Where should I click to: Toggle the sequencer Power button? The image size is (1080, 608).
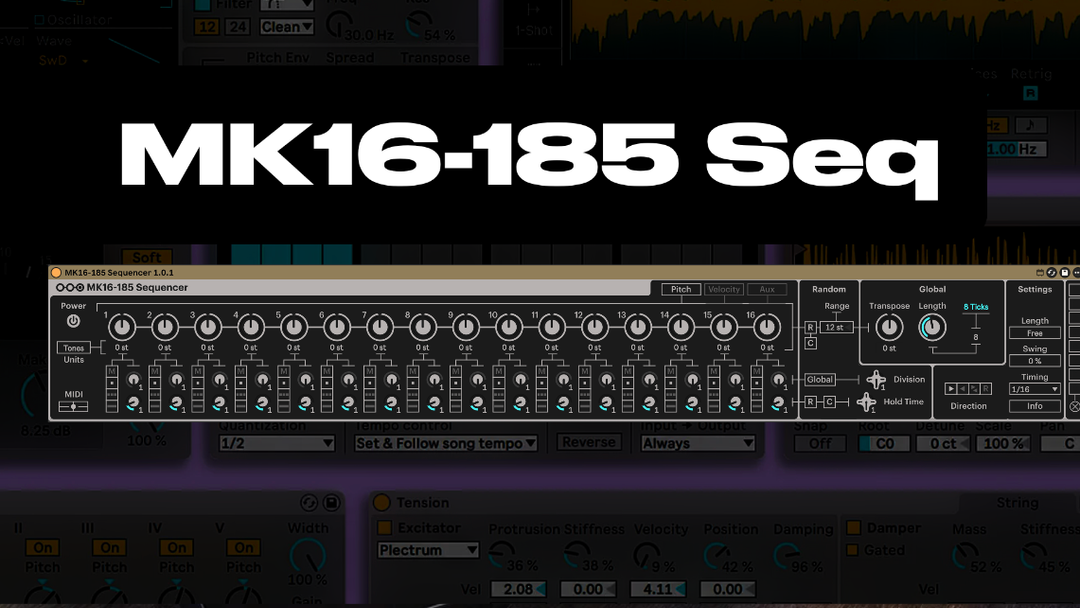[73, 321]
